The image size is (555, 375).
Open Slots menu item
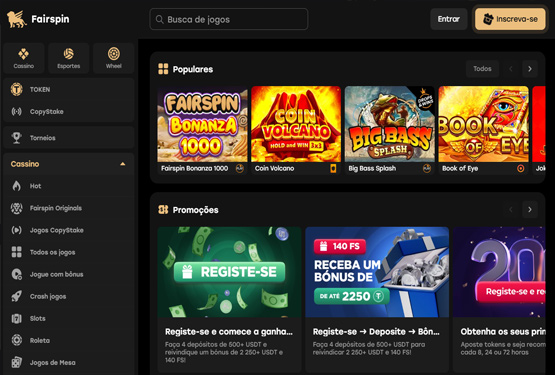69,318
